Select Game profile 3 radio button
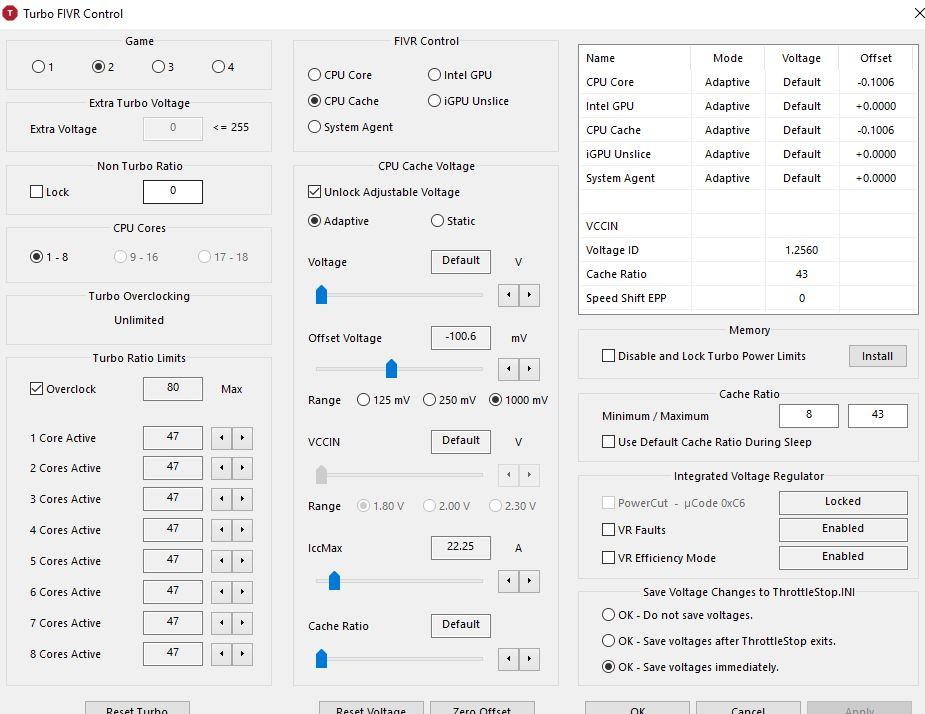Image resolution: width=925 pixels, height=714 pixels. [158, 67]
